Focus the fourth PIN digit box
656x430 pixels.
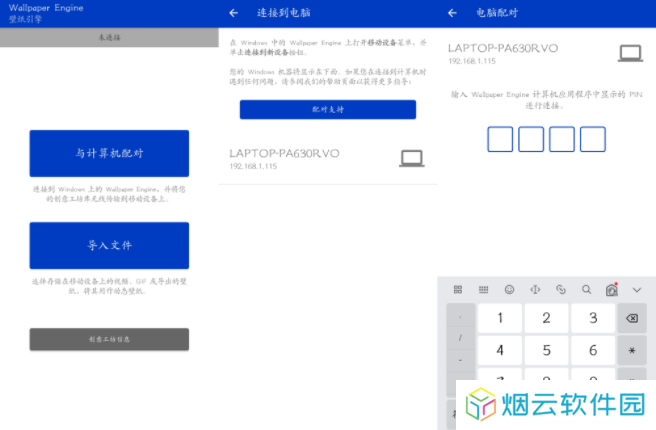tap(593, 139)
